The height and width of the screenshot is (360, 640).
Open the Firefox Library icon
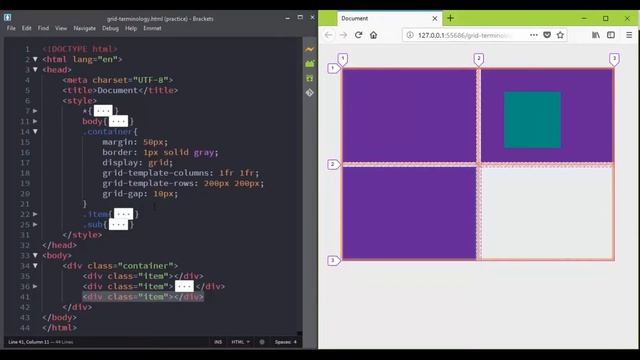(596, 35)
